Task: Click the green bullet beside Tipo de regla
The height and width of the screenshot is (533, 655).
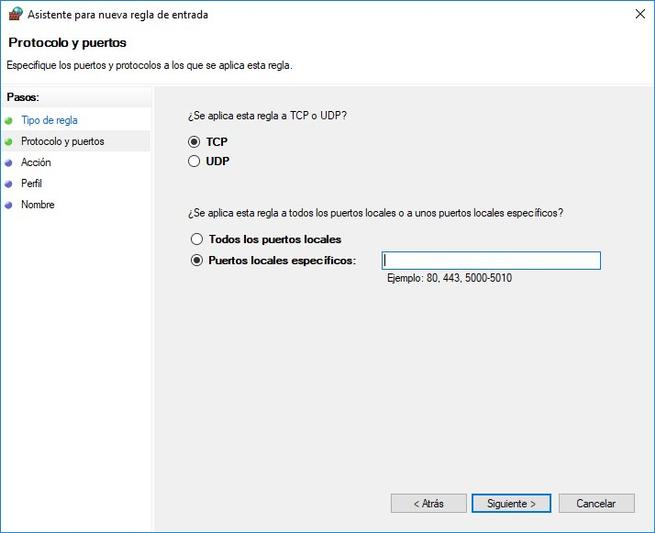Action: click(x=9, y=120)
